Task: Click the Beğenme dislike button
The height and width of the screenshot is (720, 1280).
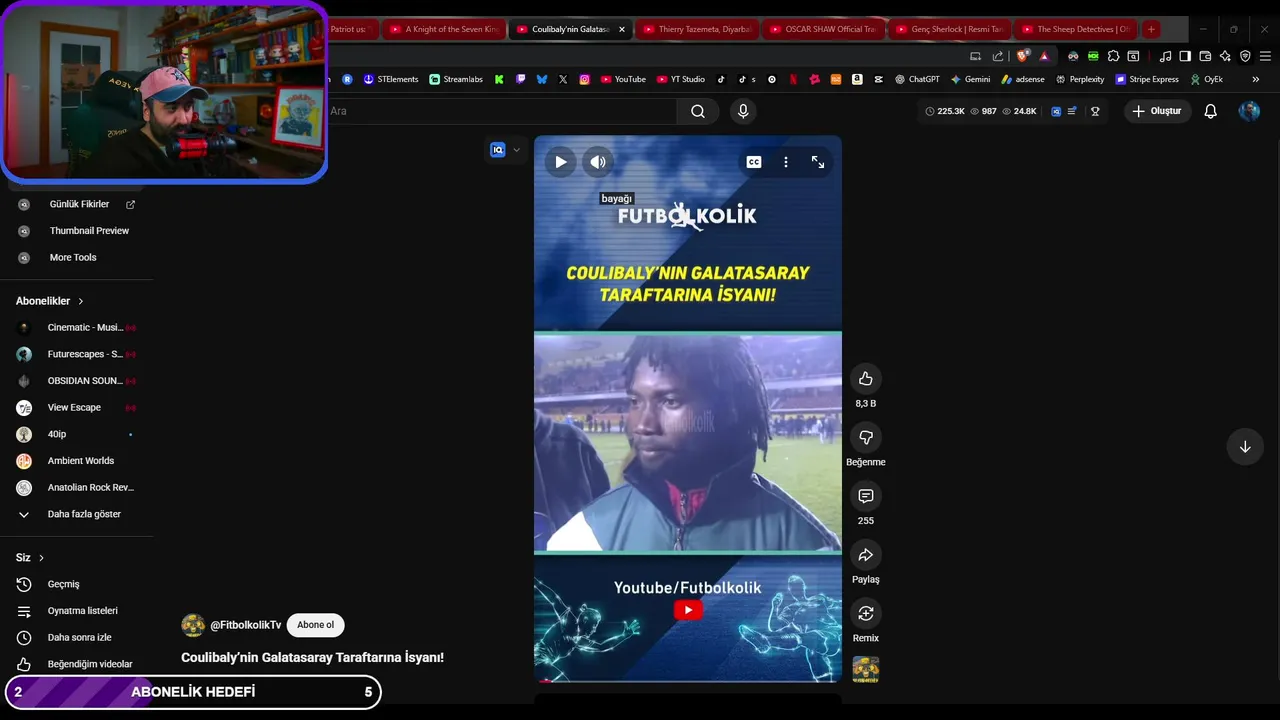Action: point(866,437)
